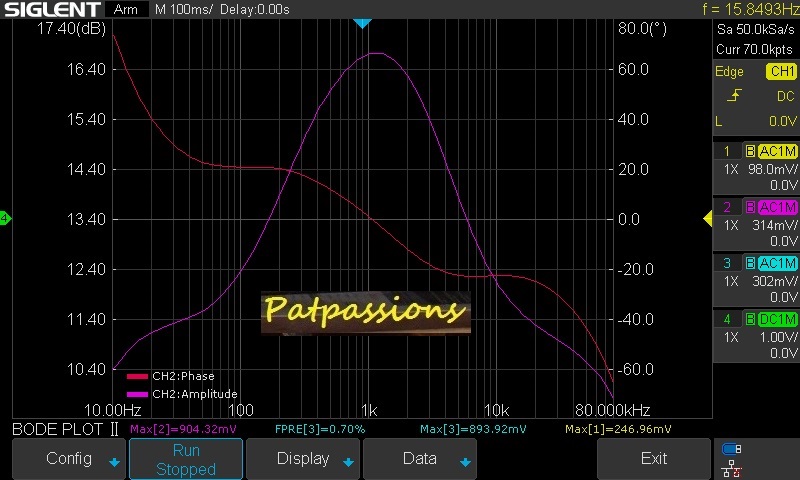Toggle channel 4 DC1M coupling badge
Image resolution: width=800 pixels, height=480 pixels.
tap(777, 320)
